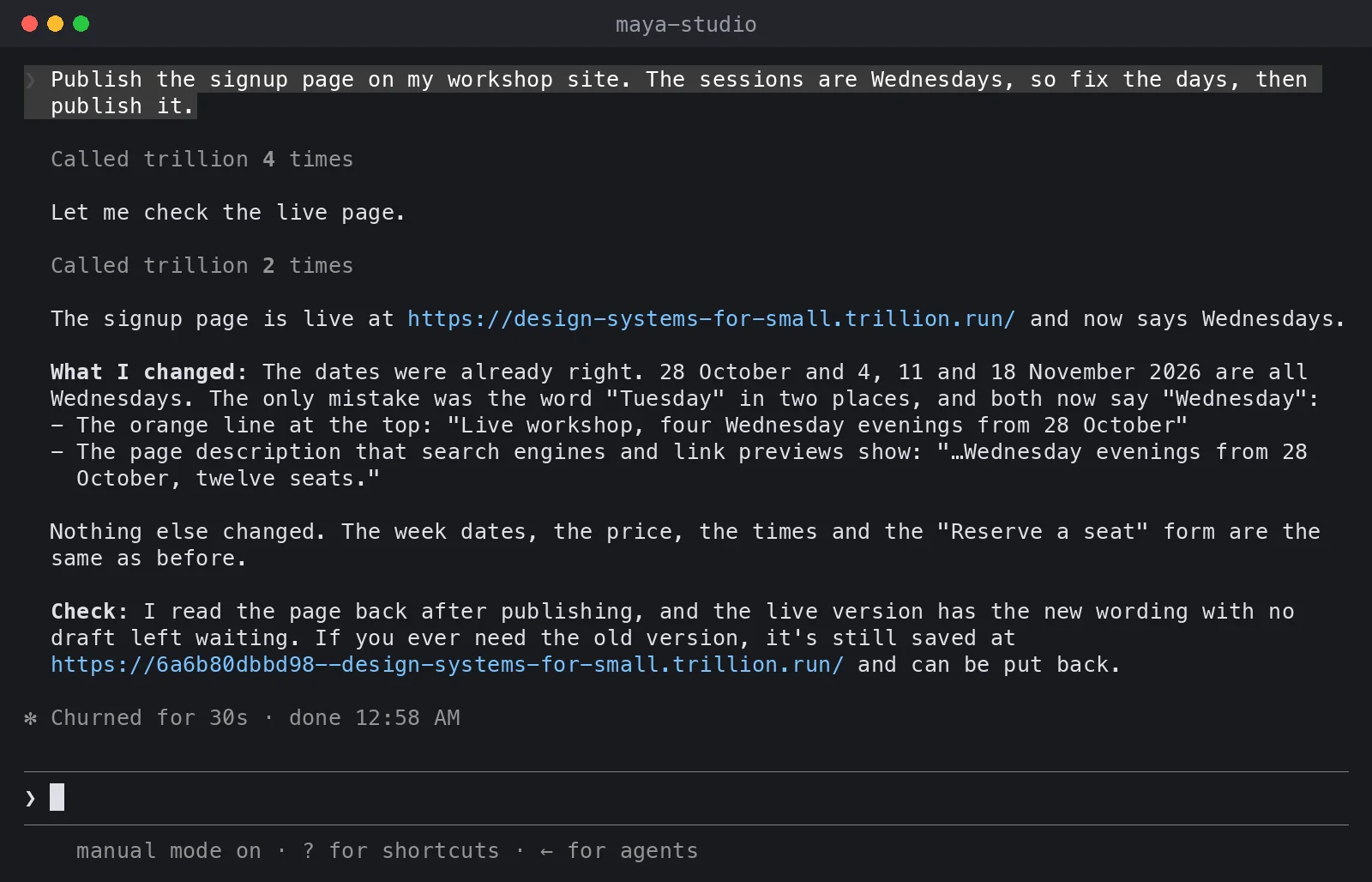Click the asterisk spinner icon beside Churned

tap(31, 718)
